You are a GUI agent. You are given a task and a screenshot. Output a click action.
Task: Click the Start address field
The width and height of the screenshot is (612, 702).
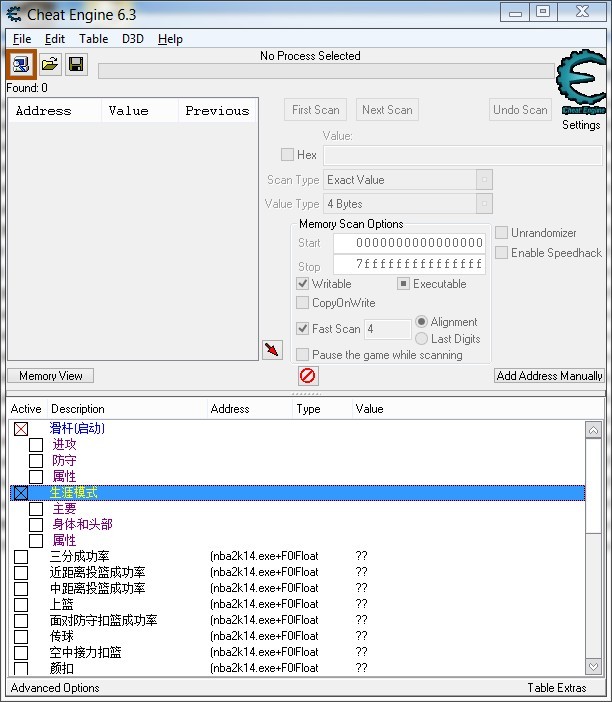[x=409, y=243]
